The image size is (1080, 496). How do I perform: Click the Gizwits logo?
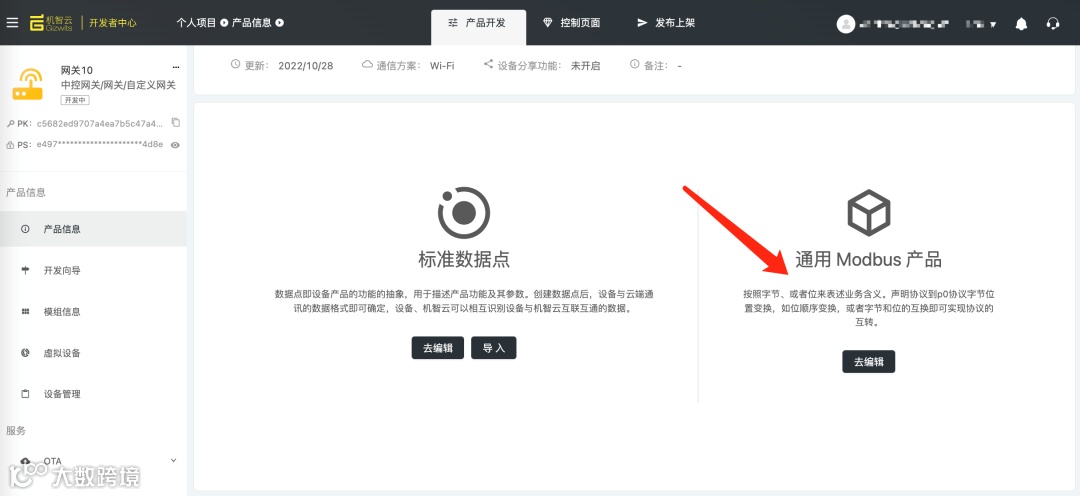tap(52, 23)
